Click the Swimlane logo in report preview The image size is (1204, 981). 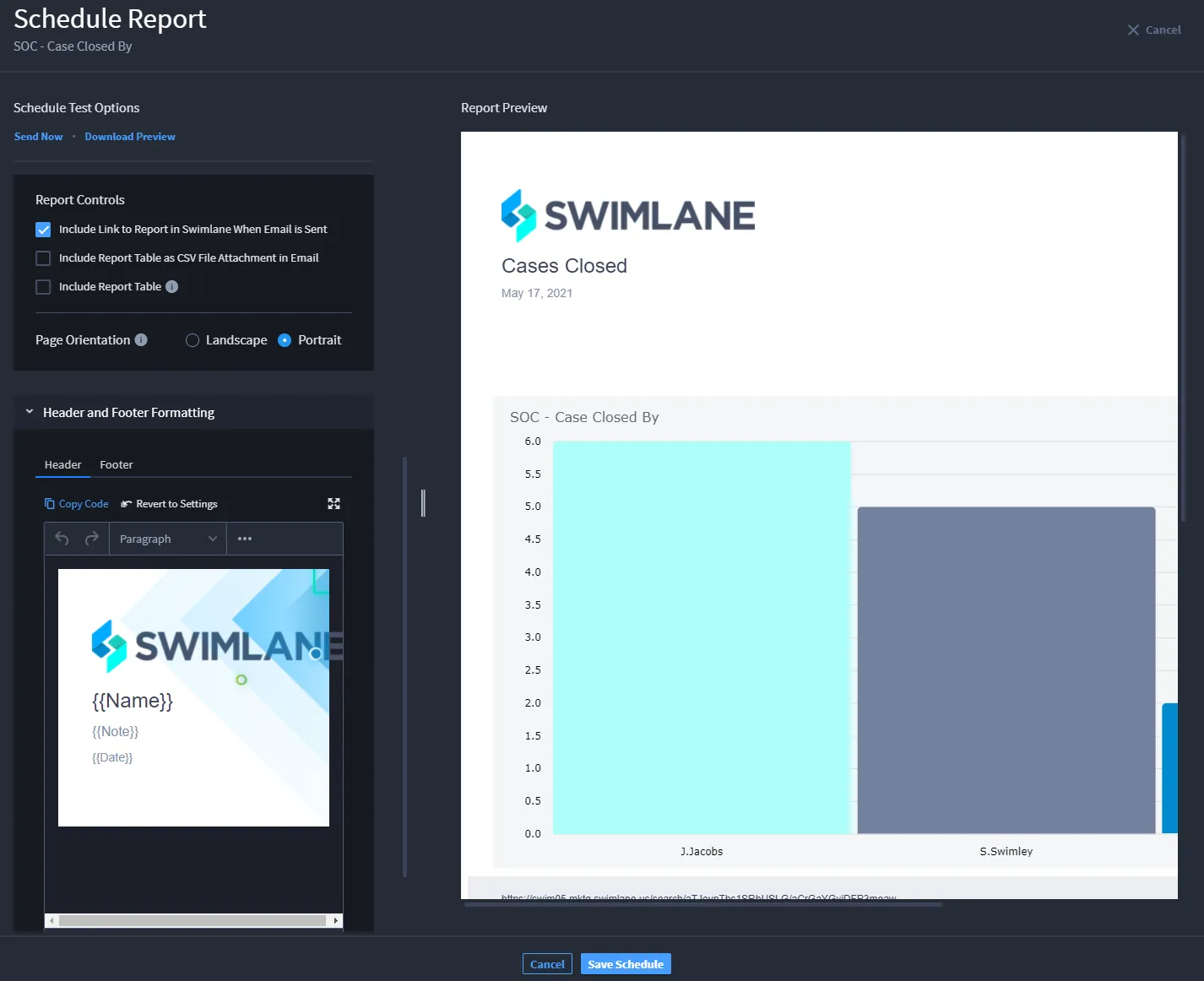pos(628,216)
